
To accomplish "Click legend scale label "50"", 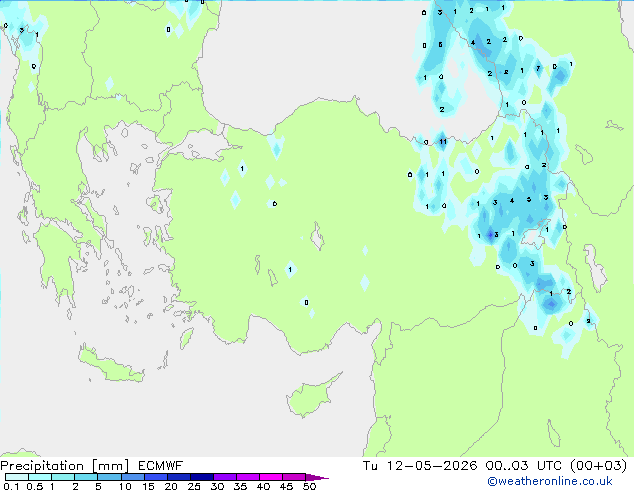I will (x=309, y=486).
